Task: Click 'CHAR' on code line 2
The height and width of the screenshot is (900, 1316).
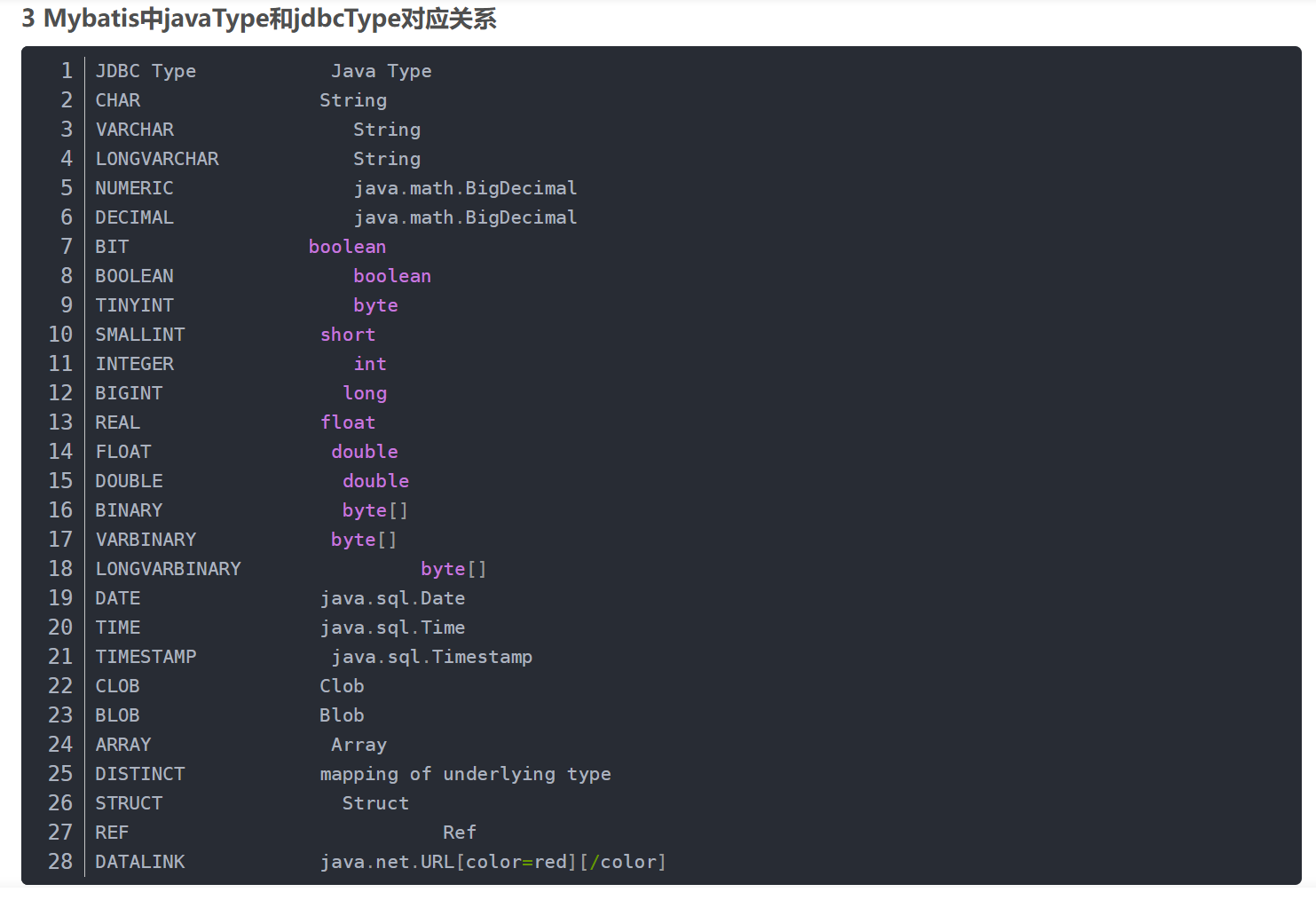Action: (x=118, y=100)
